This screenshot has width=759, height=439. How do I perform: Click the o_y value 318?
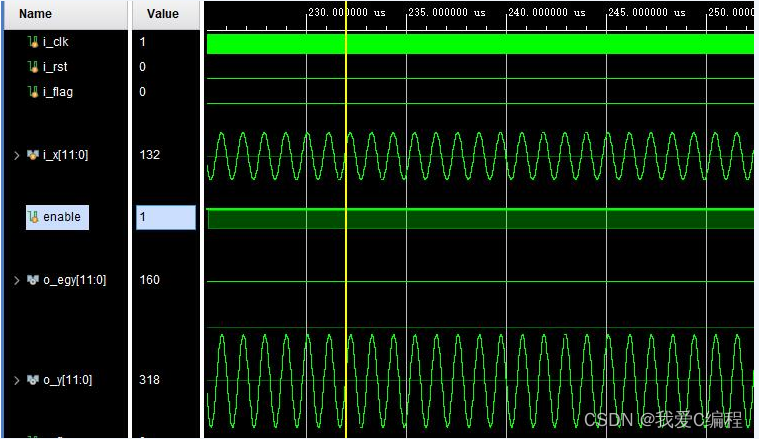click(150, 380)
